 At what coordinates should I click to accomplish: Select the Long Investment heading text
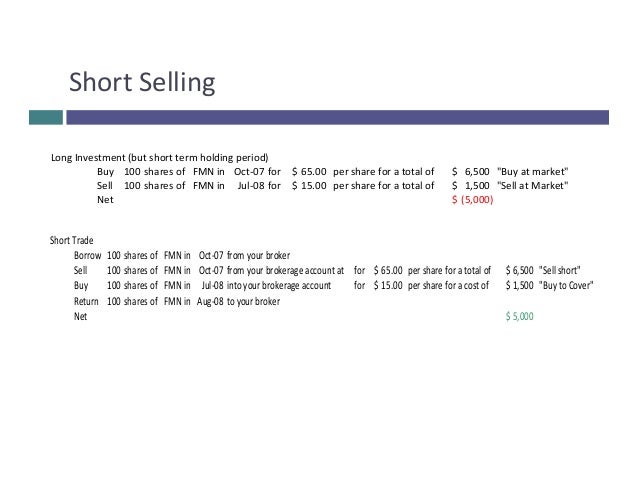tap(160, 158)
